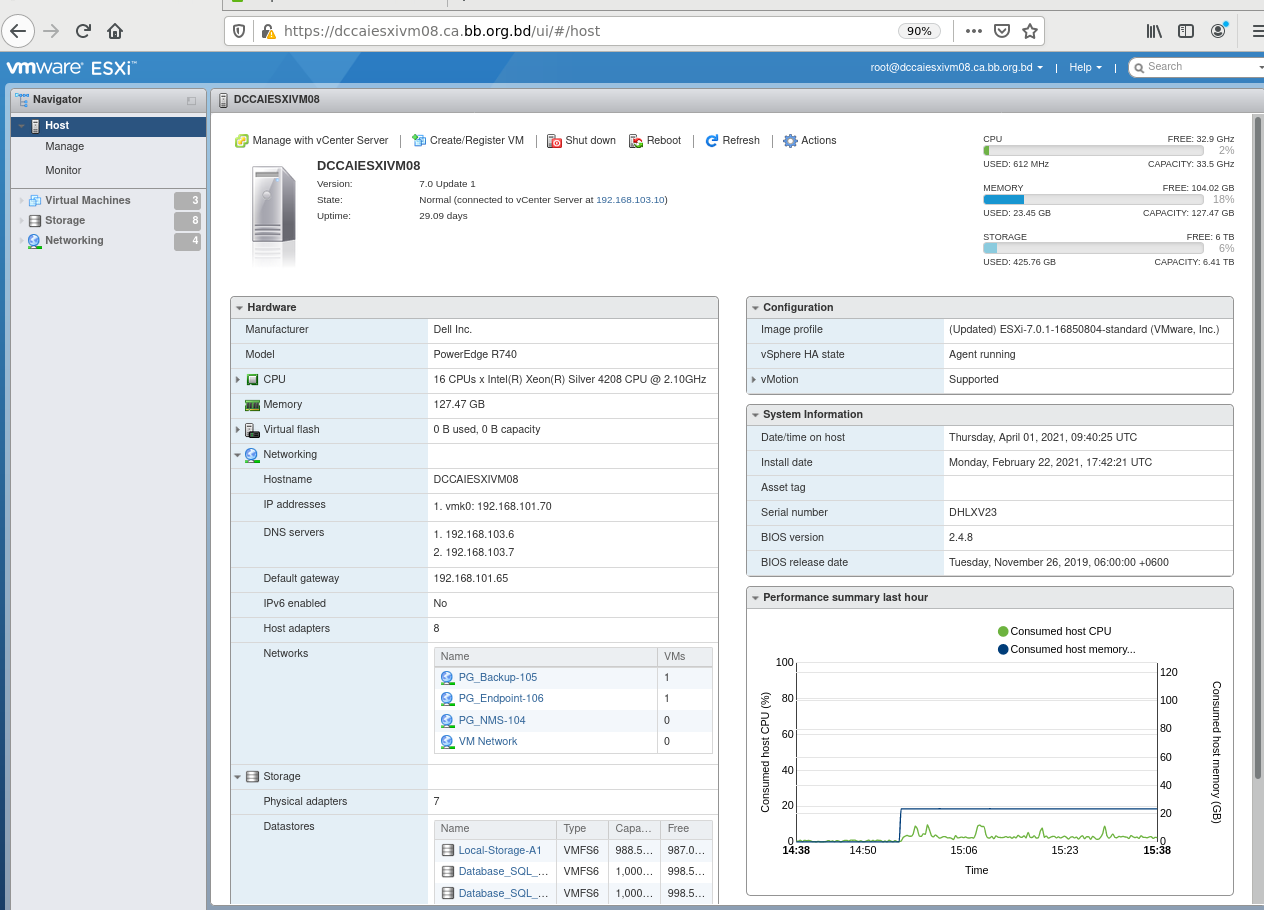Click the 90% zoom indicator
Screen dimensions: 1264x910
pyautogui.click(x=919, y=31)
